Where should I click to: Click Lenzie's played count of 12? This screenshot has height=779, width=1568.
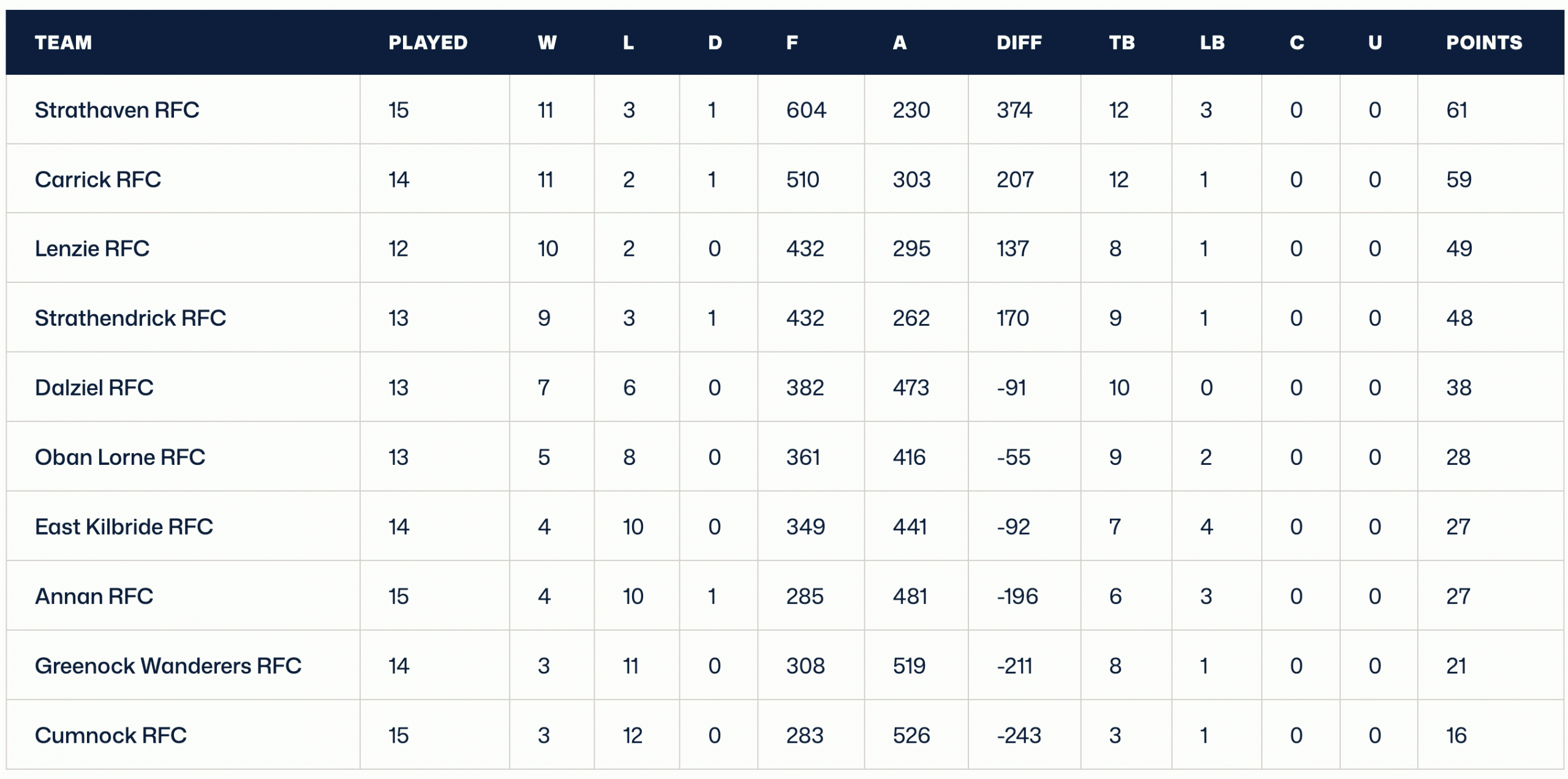(x=398, y=249)
